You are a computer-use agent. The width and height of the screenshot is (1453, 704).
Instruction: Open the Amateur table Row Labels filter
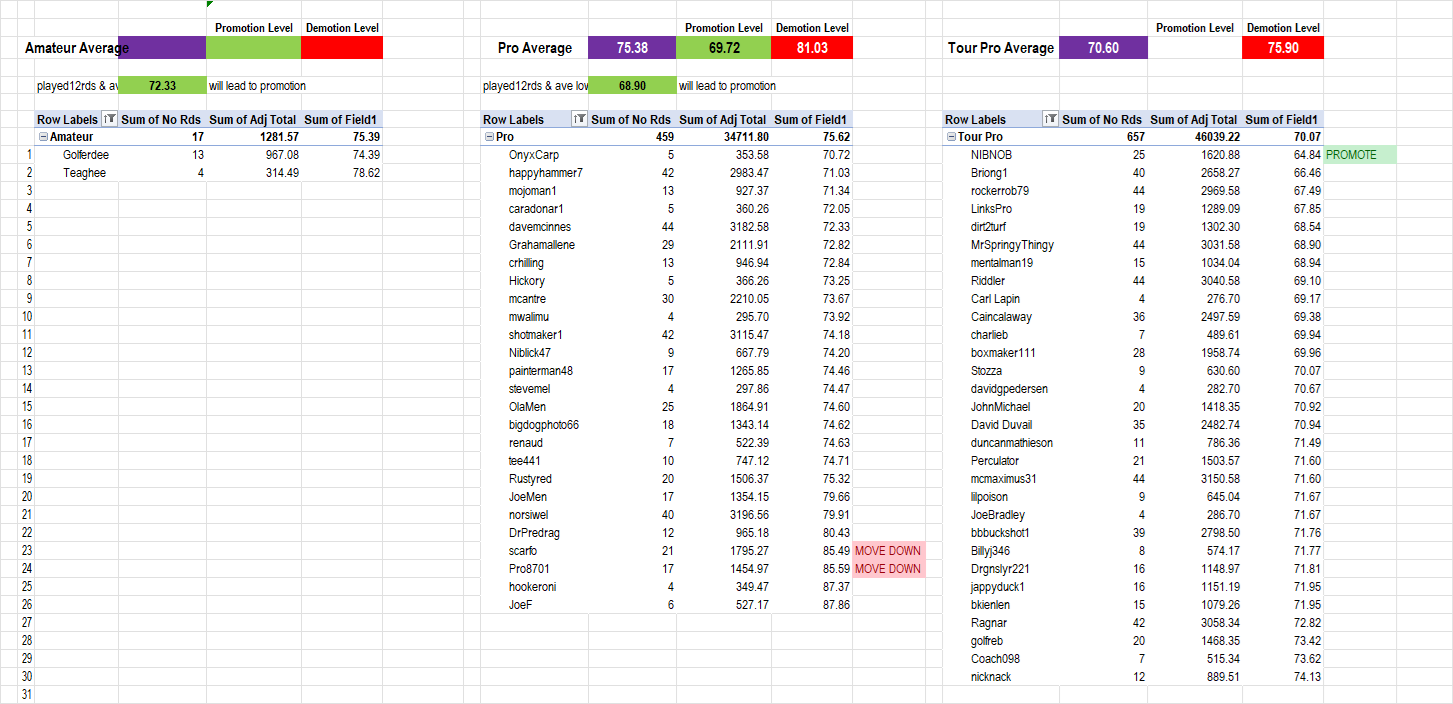pos(110,119)
